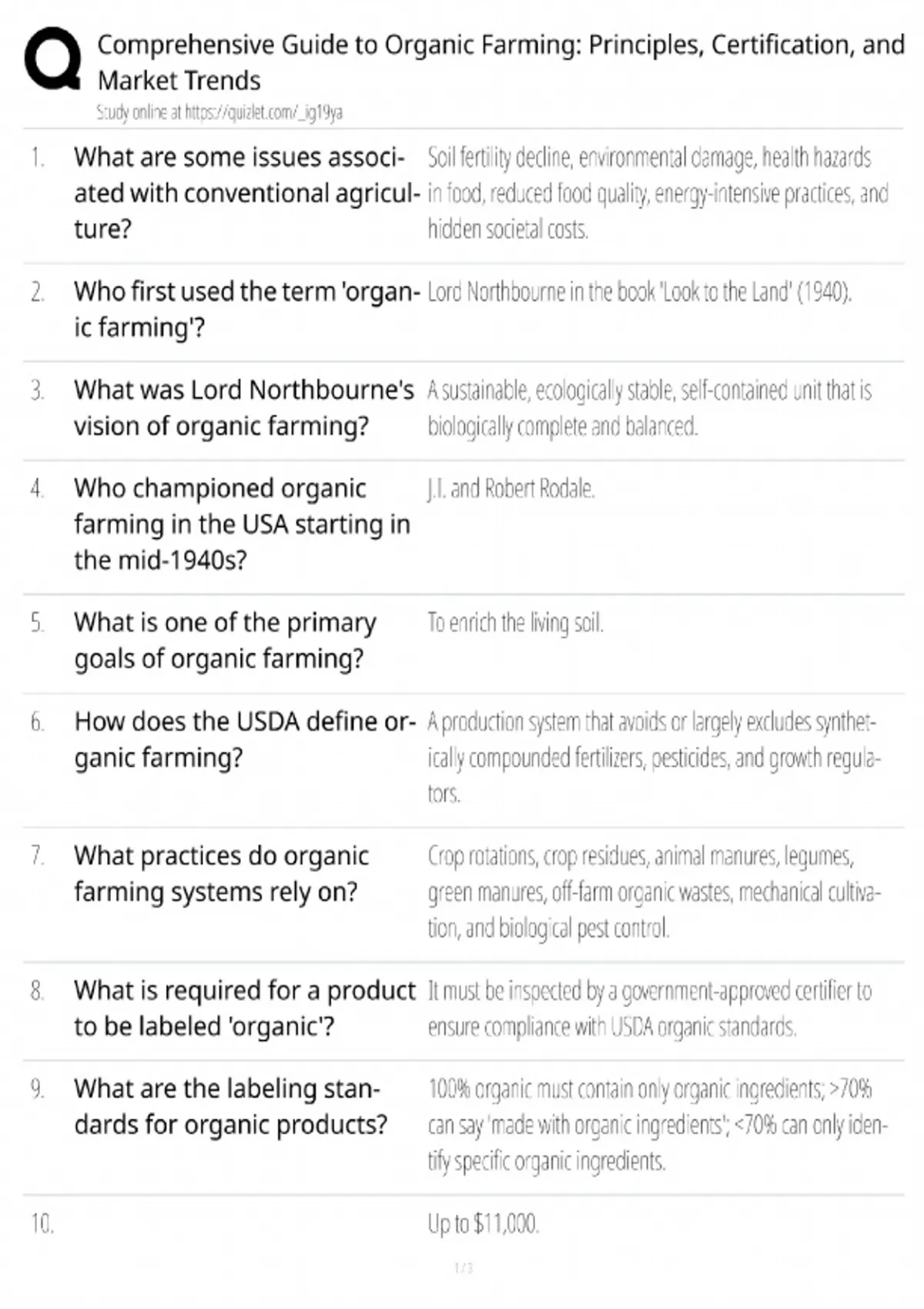Click question on labeling standards for organic products
This screenshot has height=1309, width=924.
coord(229,1106)
